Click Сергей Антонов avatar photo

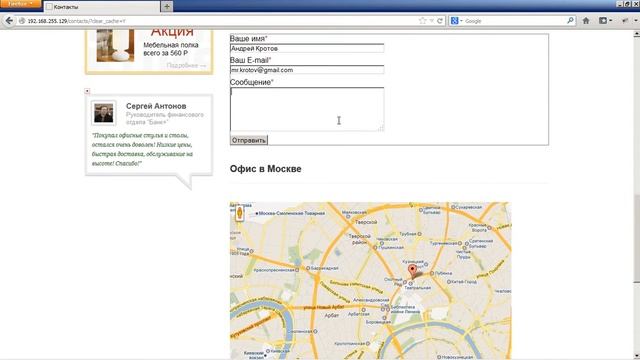(x=104, y=113)
